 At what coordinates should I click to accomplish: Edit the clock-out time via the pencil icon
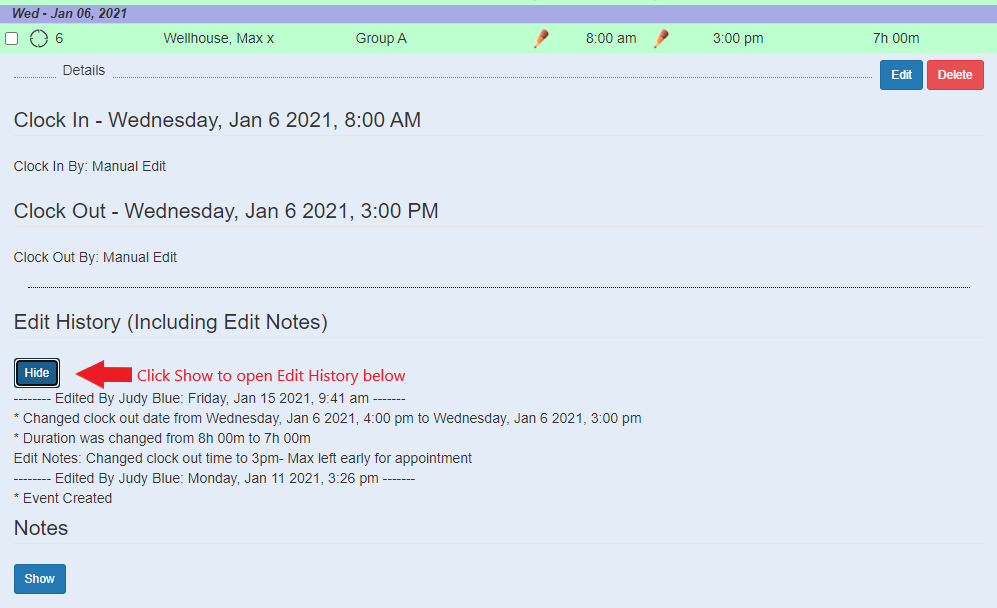coord(661,38)
